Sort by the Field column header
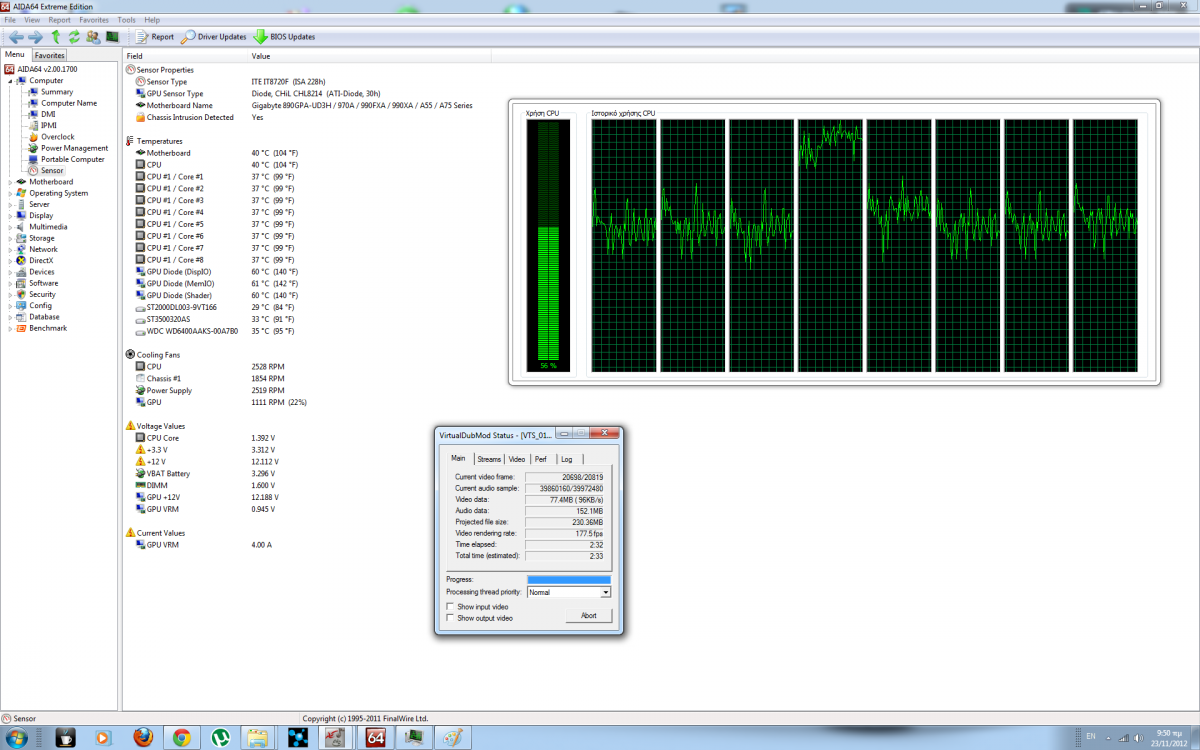This screenshot has width=1200, height=750. 185,56
